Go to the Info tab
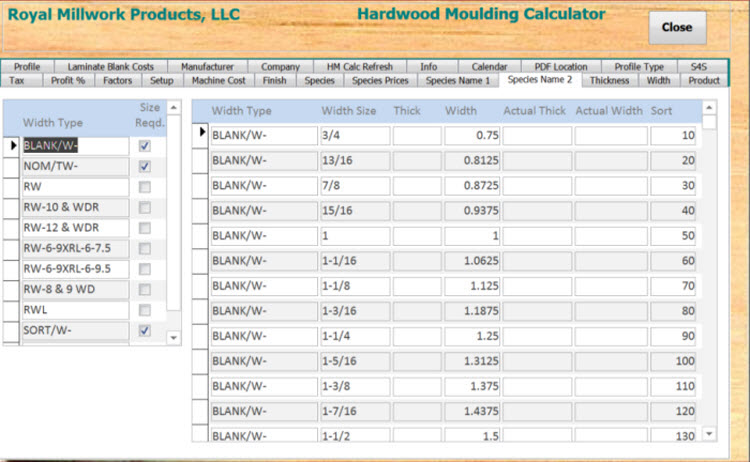The width and height of the screenshot is (750, 462). coord(429,66)
